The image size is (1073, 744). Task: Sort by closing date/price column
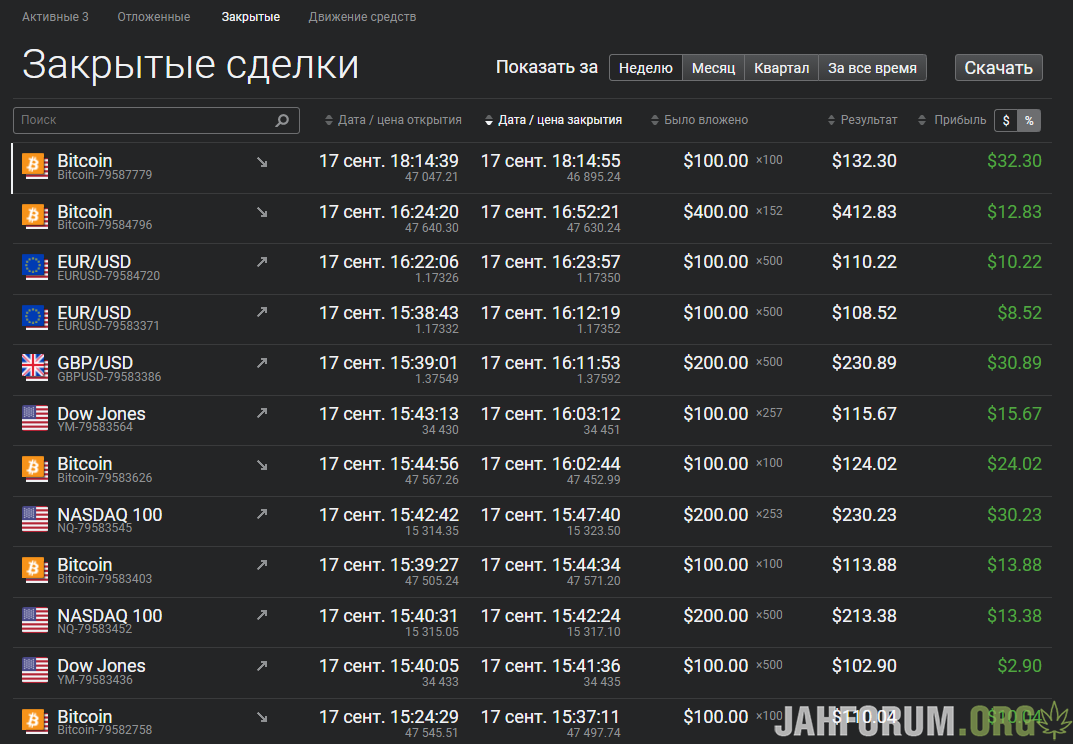tap(553, 120)
